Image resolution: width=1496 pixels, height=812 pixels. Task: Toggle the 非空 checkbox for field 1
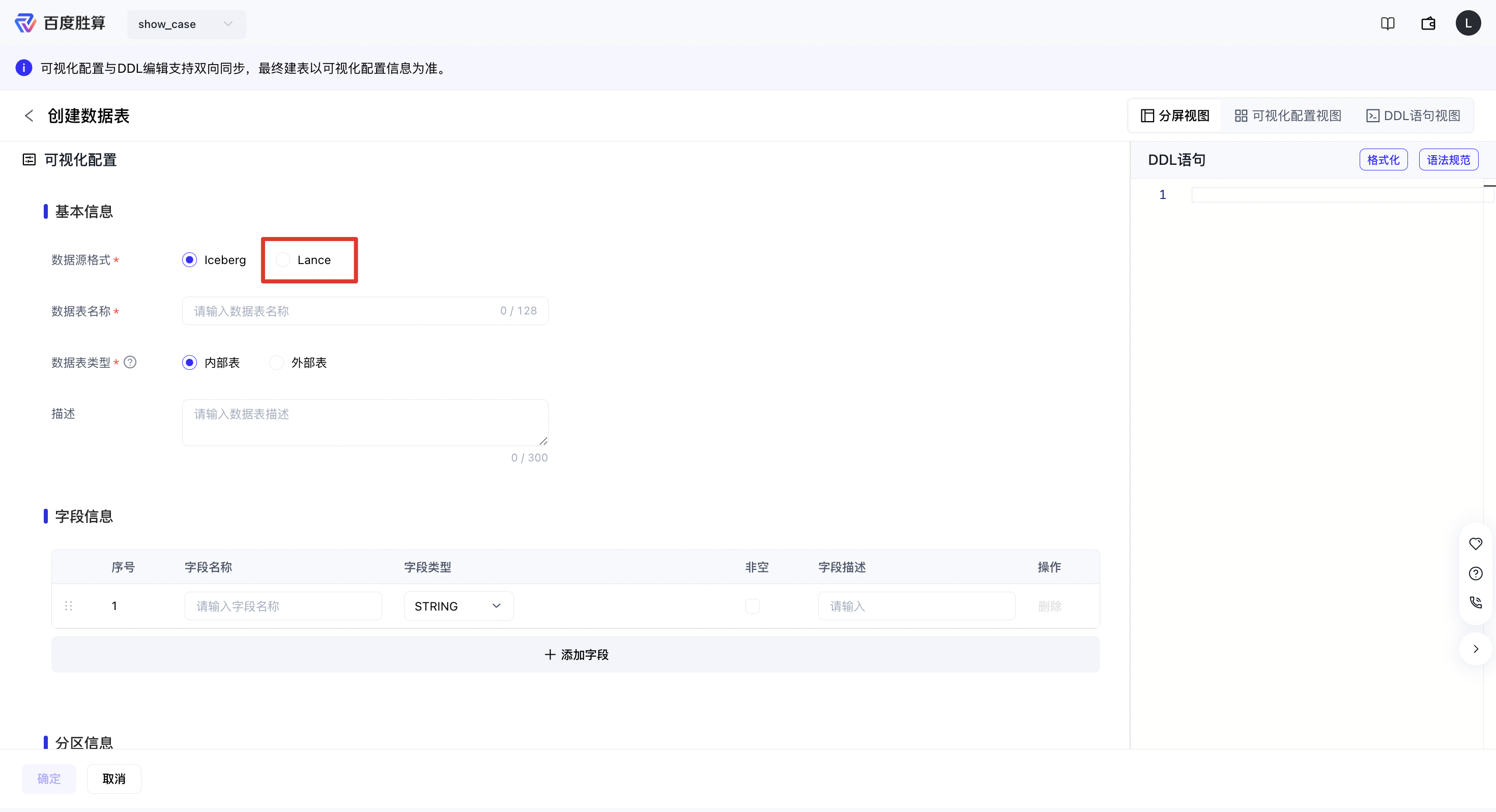point(752,606)
